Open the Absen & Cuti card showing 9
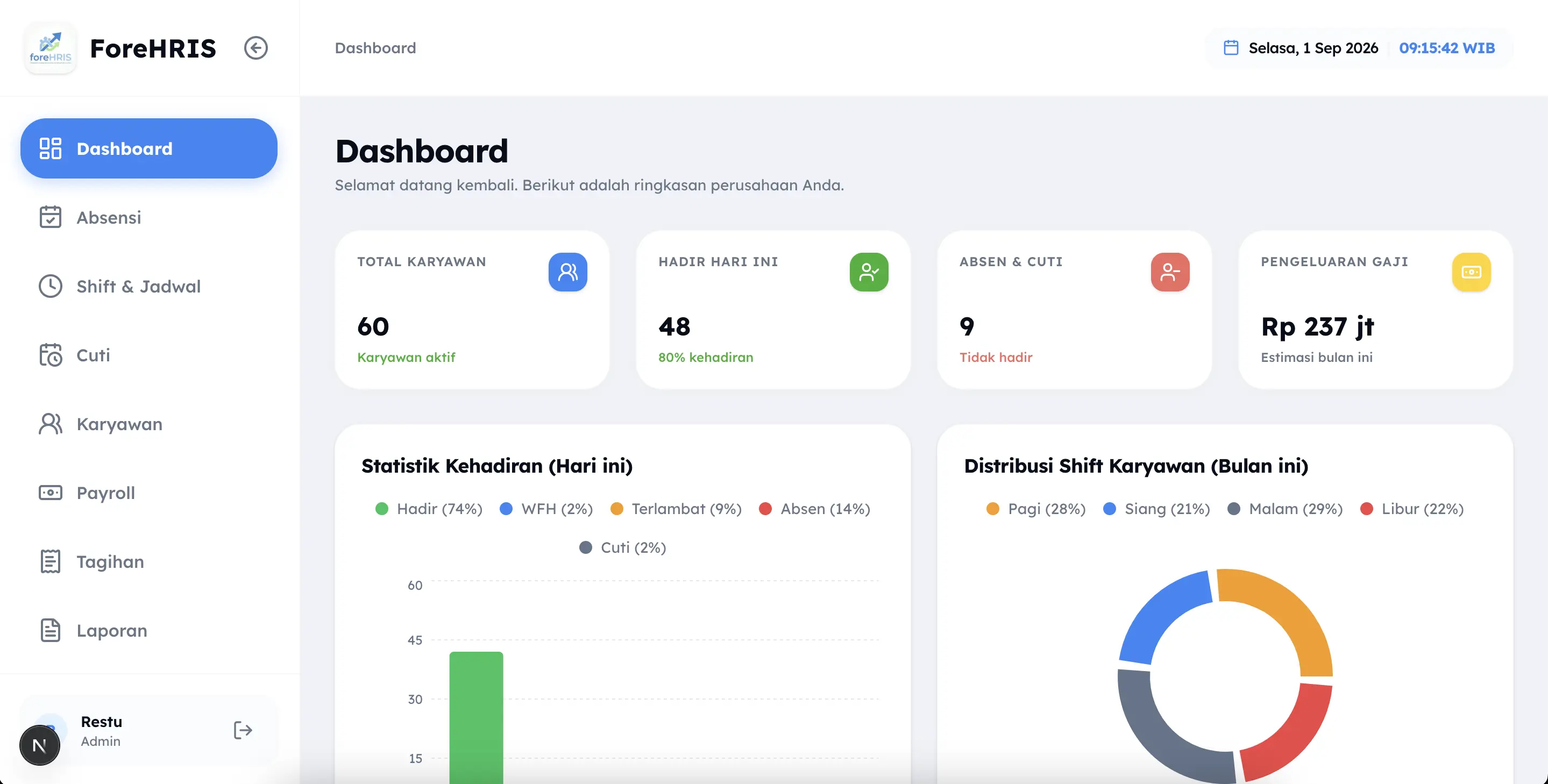 point(1075,310)
